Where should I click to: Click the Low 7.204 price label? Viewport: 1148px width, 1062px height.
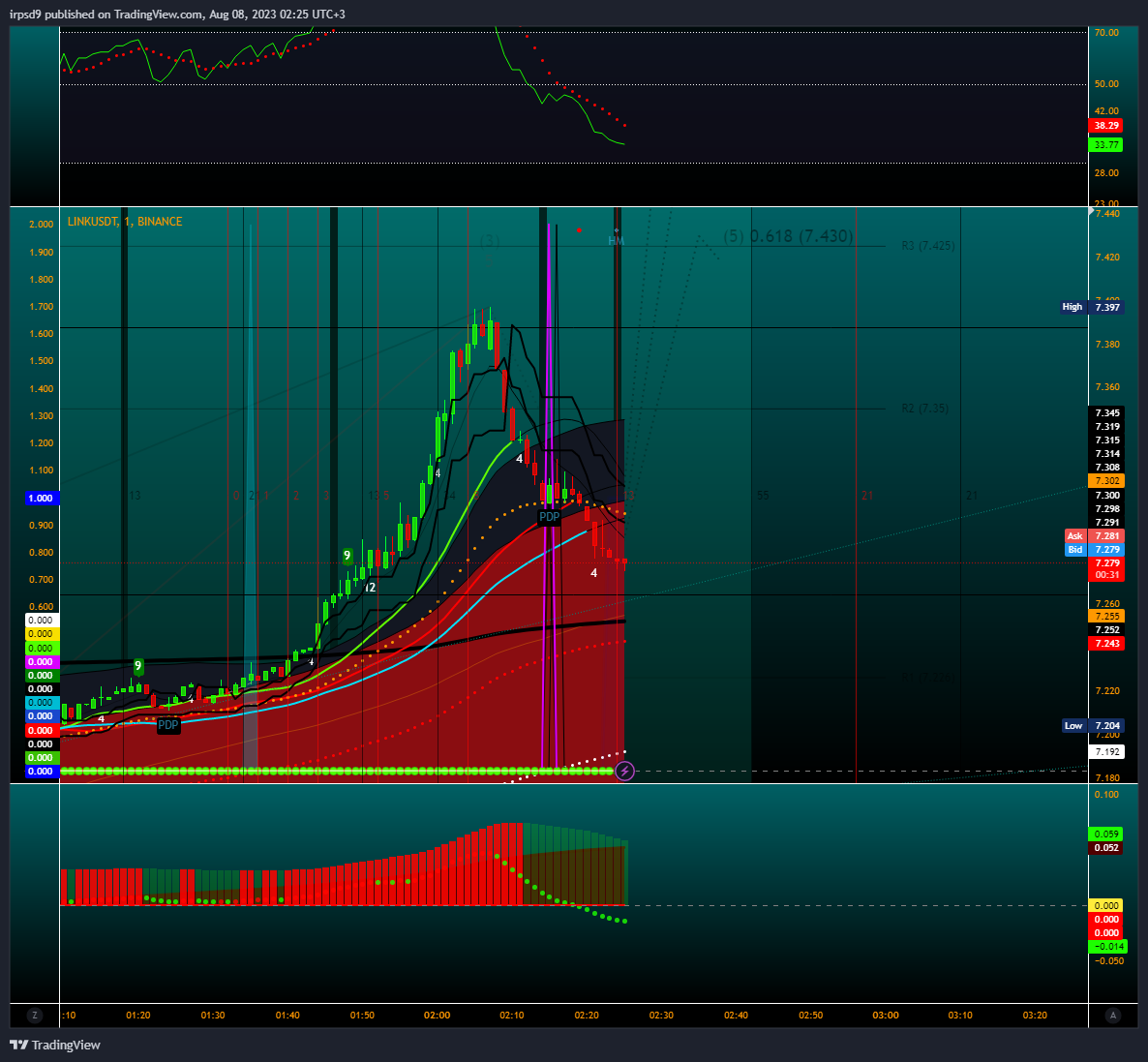tap(1092, 726)
